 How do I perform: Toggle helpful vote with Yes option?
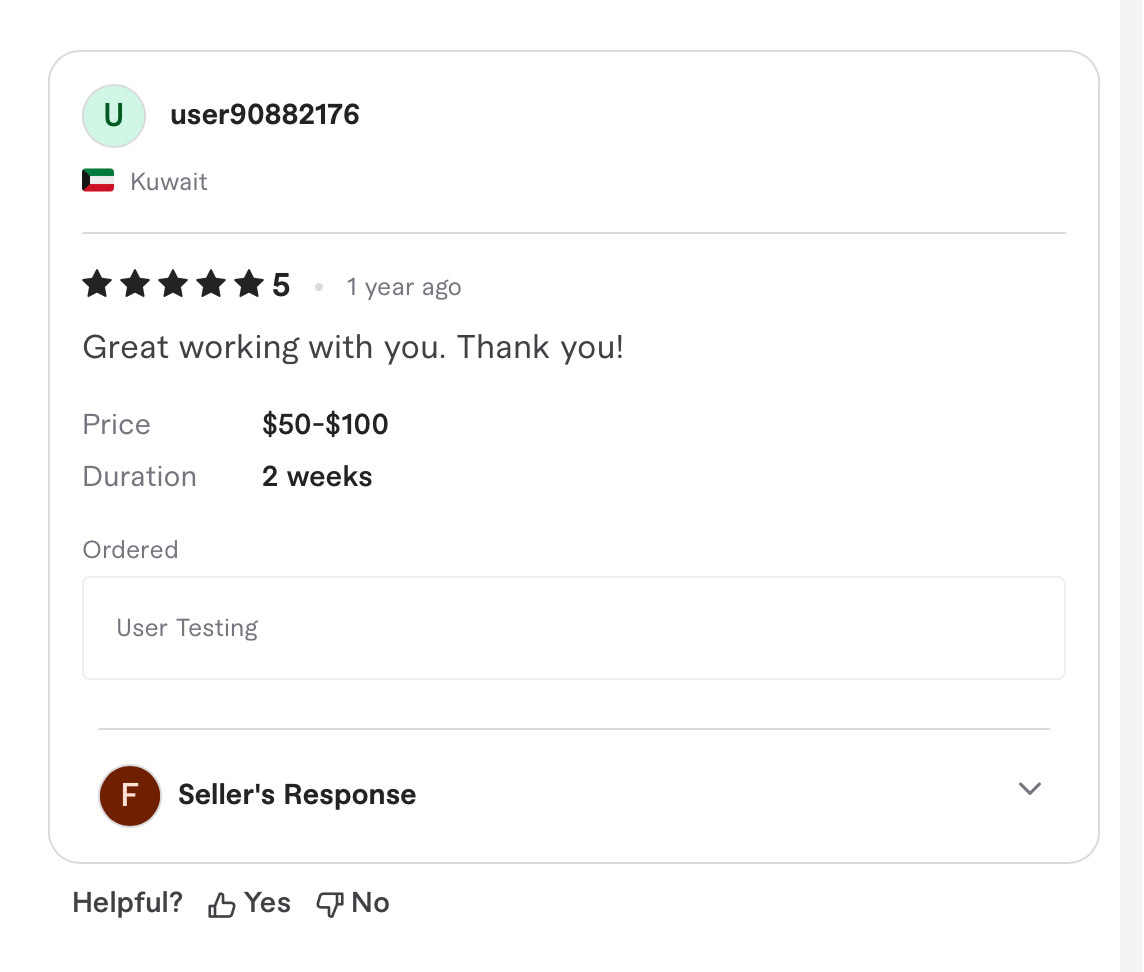point(248,902)
